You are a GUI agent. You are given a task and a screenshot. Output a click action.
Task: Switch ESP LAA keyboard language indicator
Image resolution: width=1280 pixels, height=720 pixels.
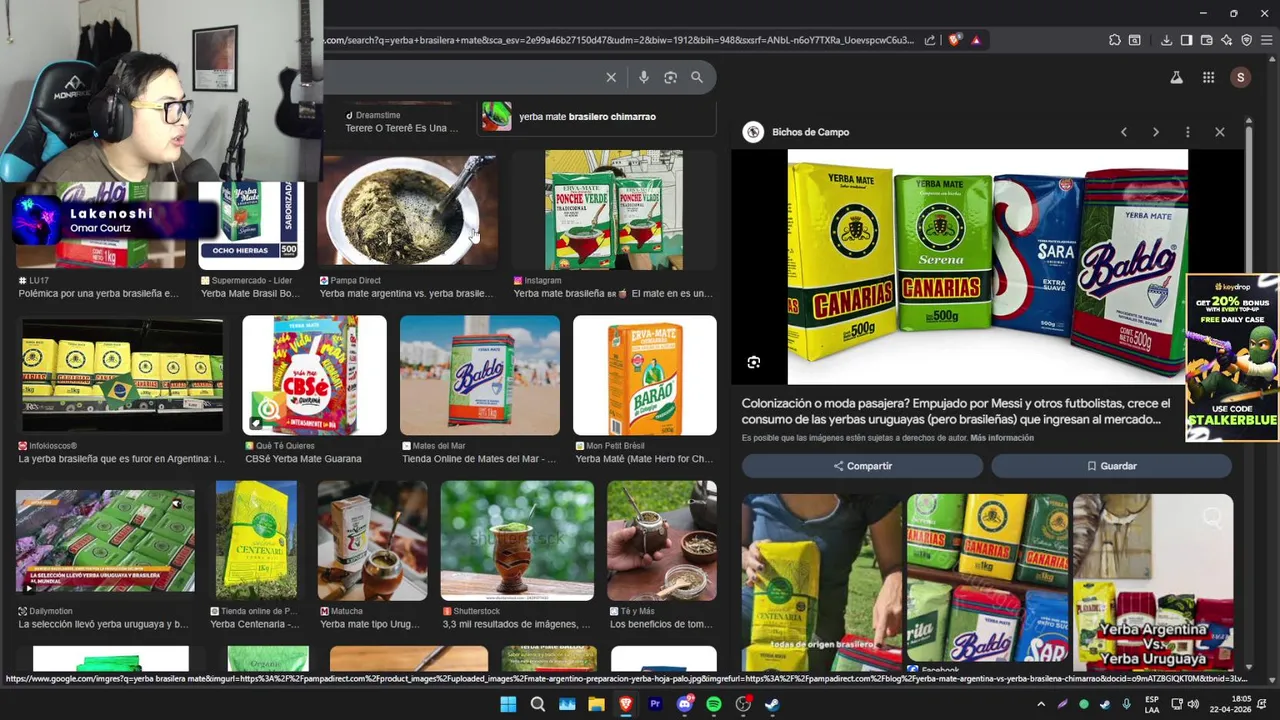1152,704
